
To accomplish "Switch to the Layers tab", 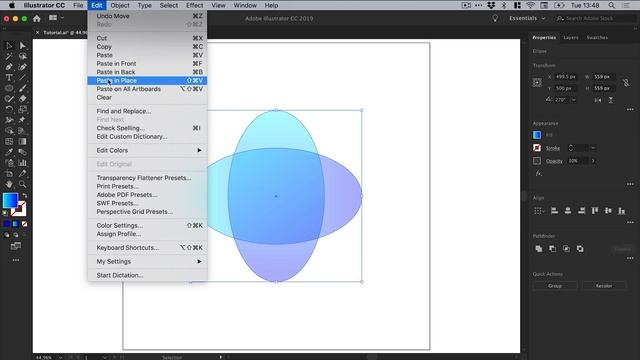I will 571,38.
